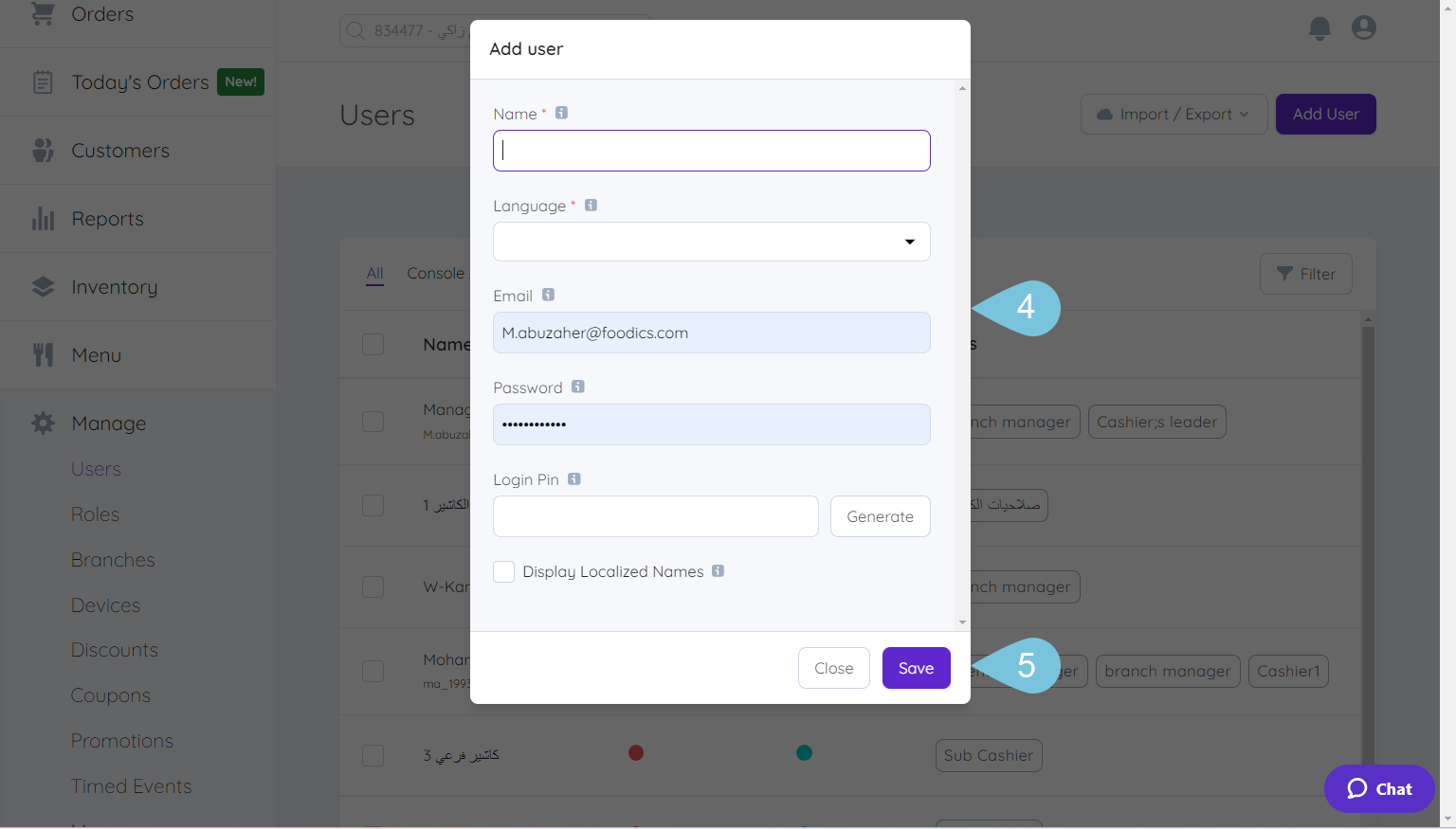The height and width of the screenshot is (829, 1456).
Task: Tick the select-all checkbox in table header
Action: [373, 344]
